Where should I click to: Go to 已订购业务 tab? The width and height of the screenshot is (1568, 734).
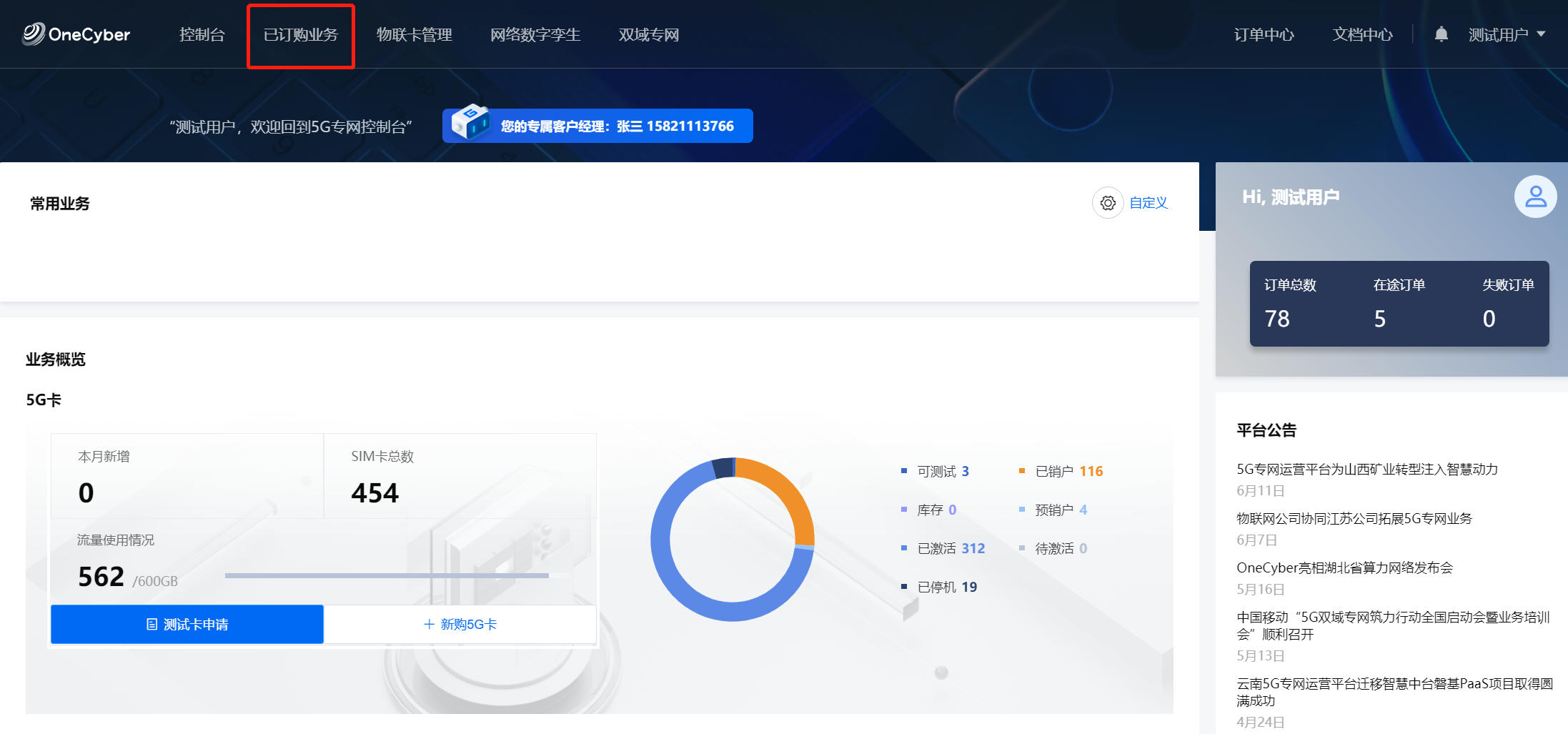pyautogui.click(x=300, y=34)
